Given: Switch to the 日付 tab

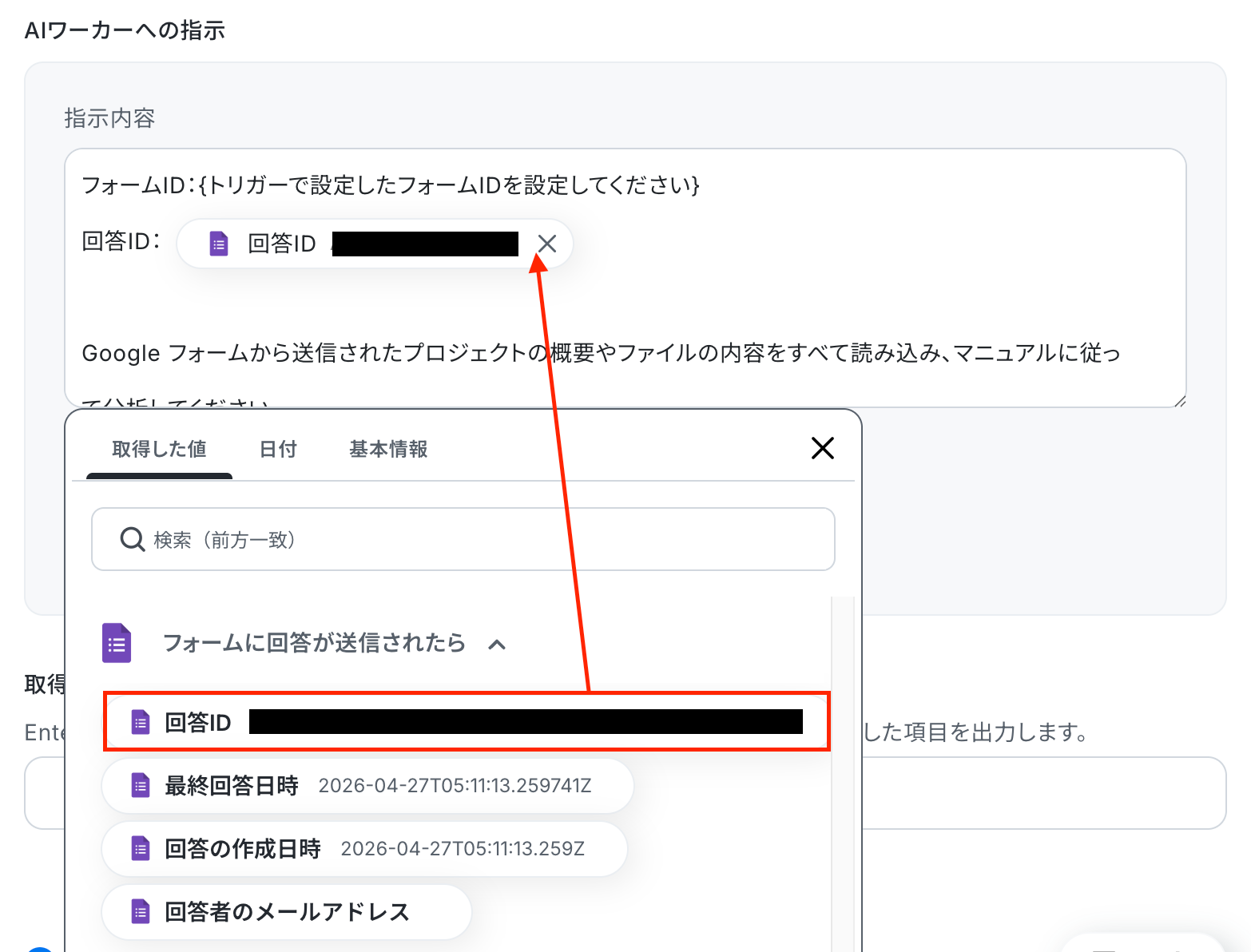Looking at the screenshot, I should point(278,450).
